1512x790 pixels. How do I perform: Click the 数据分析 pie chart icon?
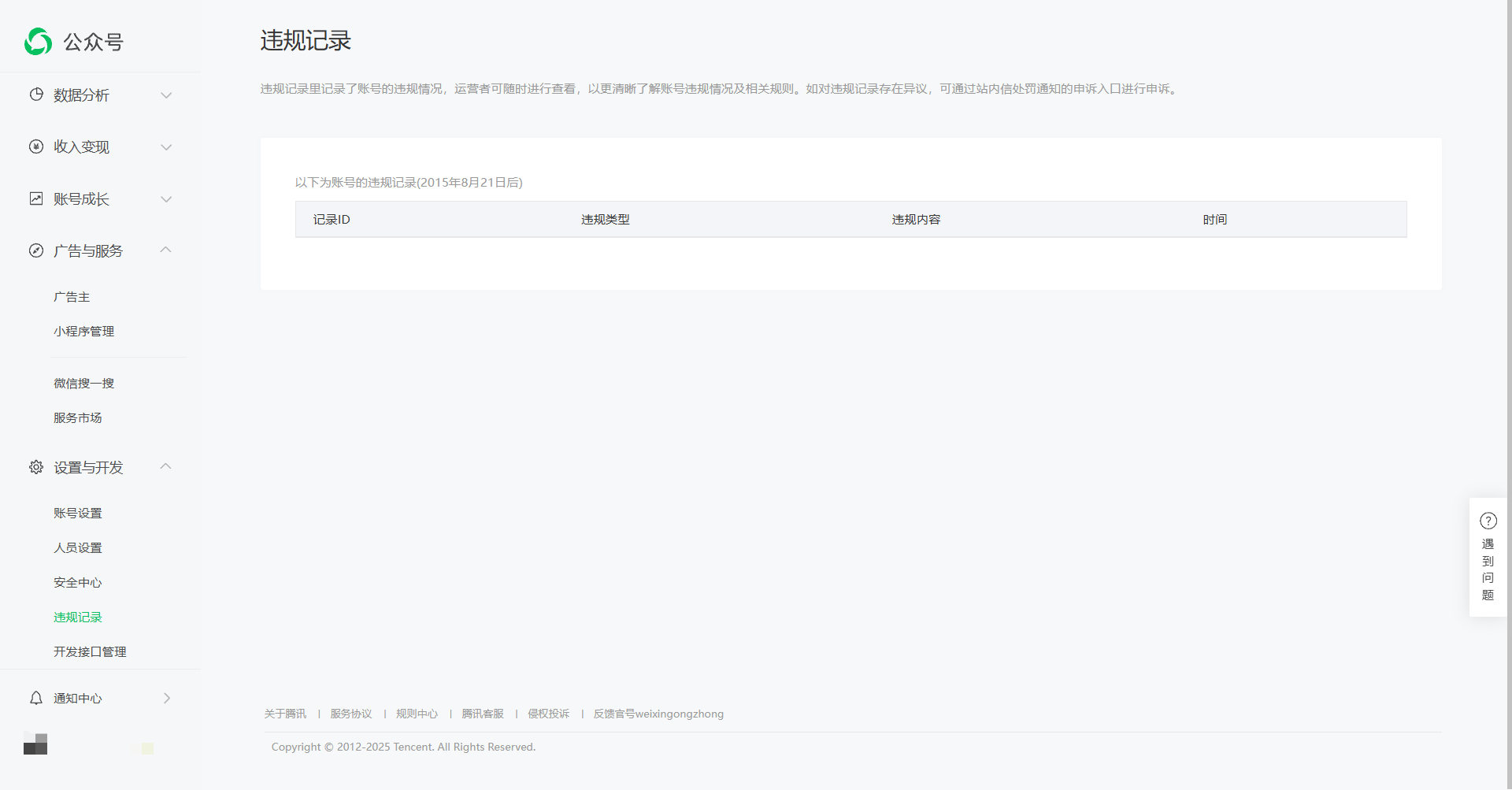(x=36, y=95)
